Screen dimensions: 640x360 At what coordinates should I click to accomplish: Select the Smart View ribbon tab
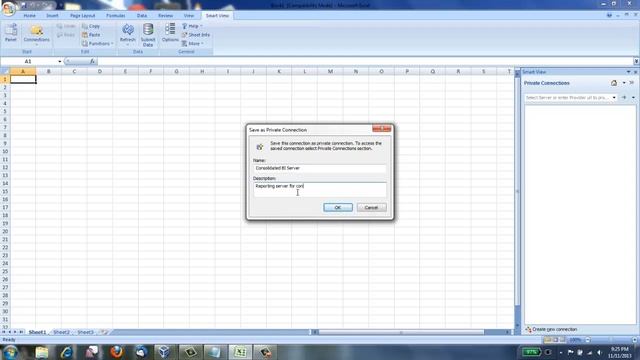(x=217, y=16)
